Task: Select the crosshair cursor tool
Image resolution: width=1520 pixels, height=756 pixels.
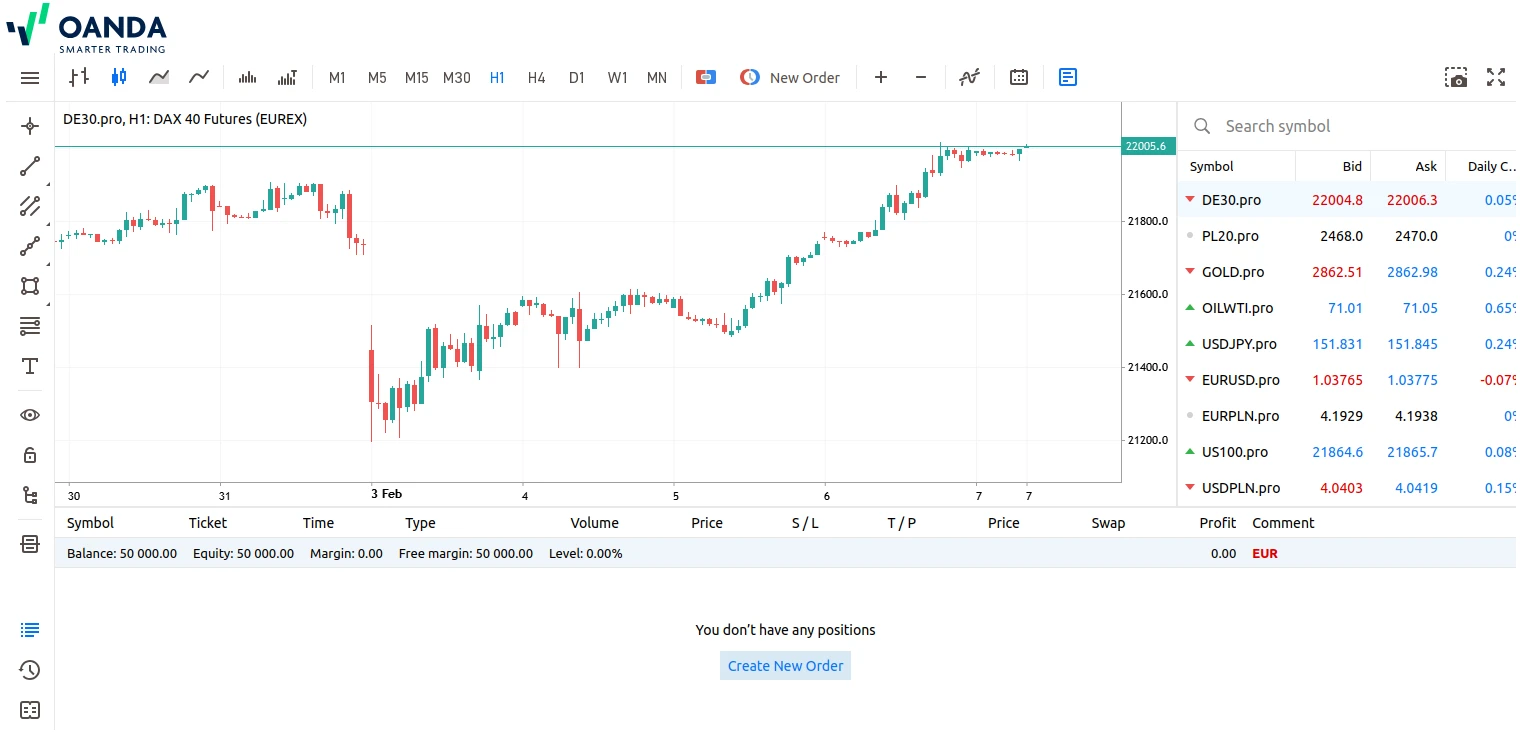Action: click(x=30, y=126)
